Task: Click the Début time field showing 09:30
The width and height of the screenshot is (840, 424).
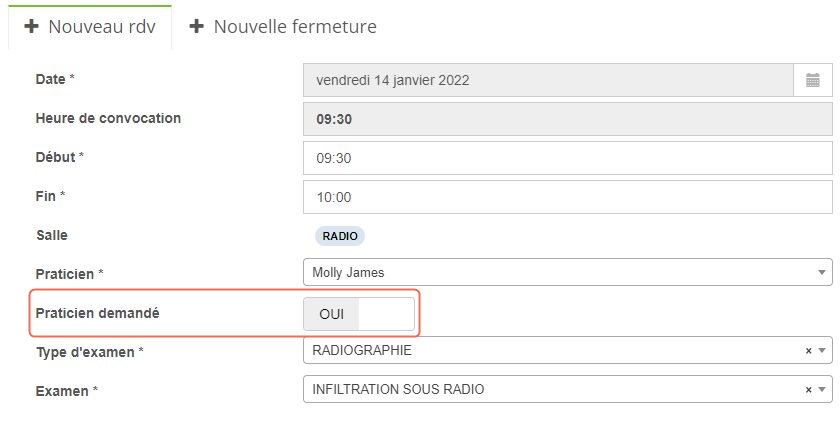Action: pyautogui.click(x=567, y=158)
